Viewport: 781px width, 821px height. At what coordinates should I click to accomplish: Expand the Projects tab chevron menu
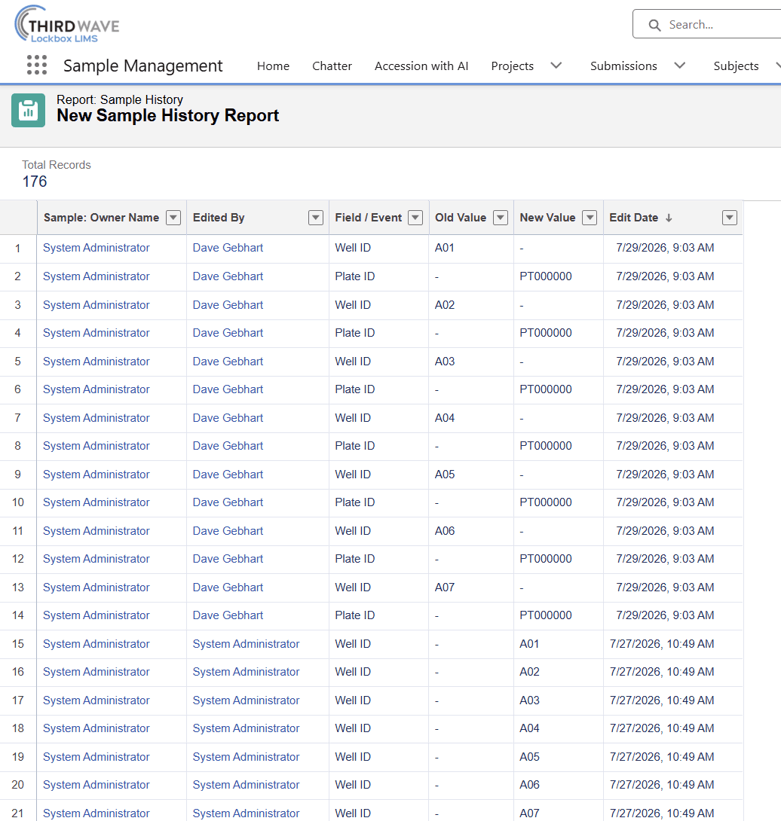[x=556, y=65]
